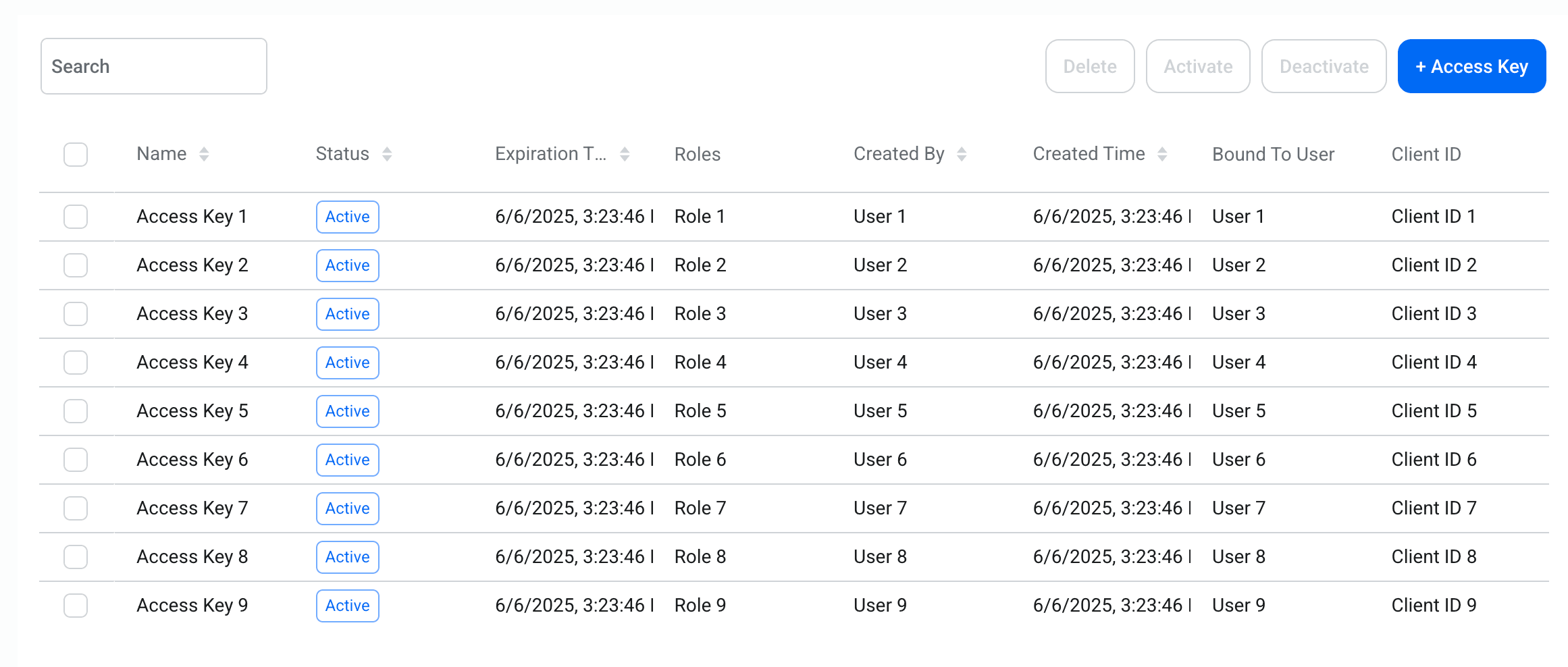Check the Access Key 3 row checkbox
The width and height of the screenshot is (1568, 667).
point(75,314)
